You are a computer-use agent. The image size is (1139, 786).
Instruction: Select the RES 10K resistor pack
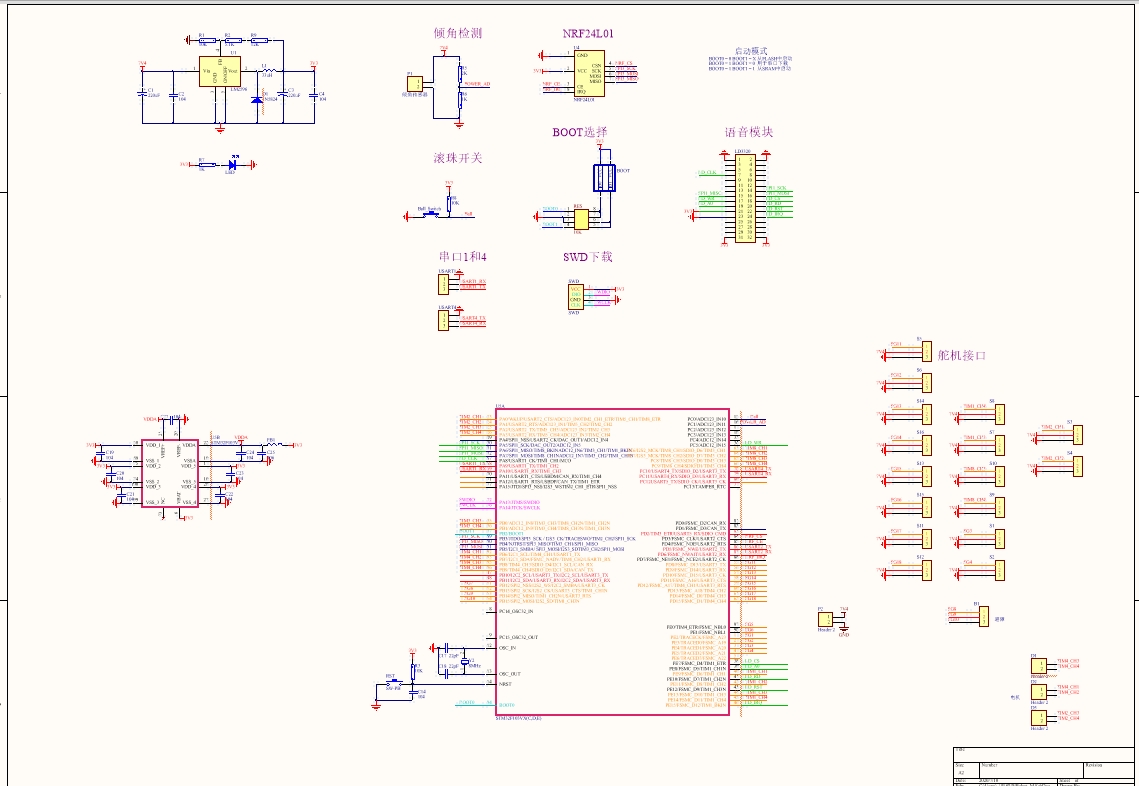point(580,219)
